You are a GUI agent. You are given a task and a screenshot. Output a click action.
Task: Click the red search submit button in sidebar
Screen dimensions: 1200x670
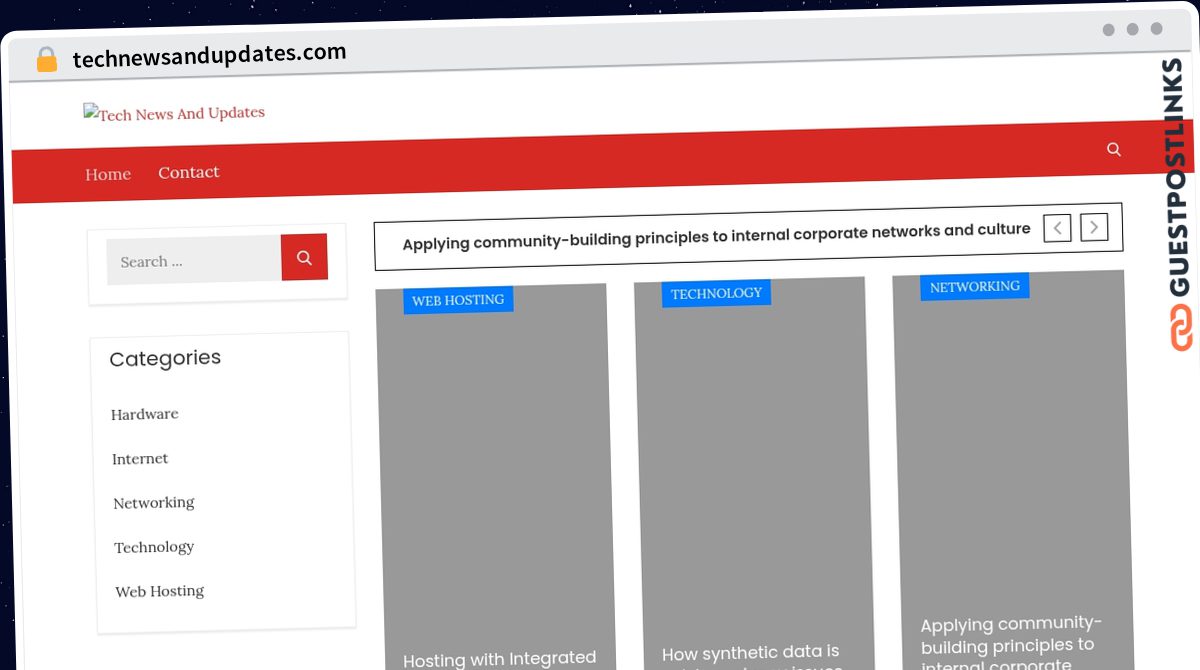point(304,258)
